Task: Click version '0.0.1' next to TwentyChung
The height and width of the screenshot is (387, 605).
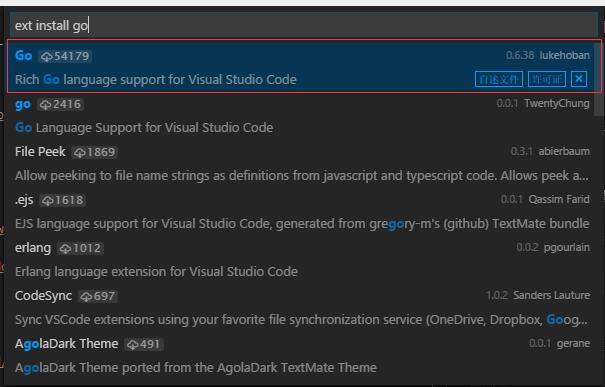Action: (x=507, y=103)
